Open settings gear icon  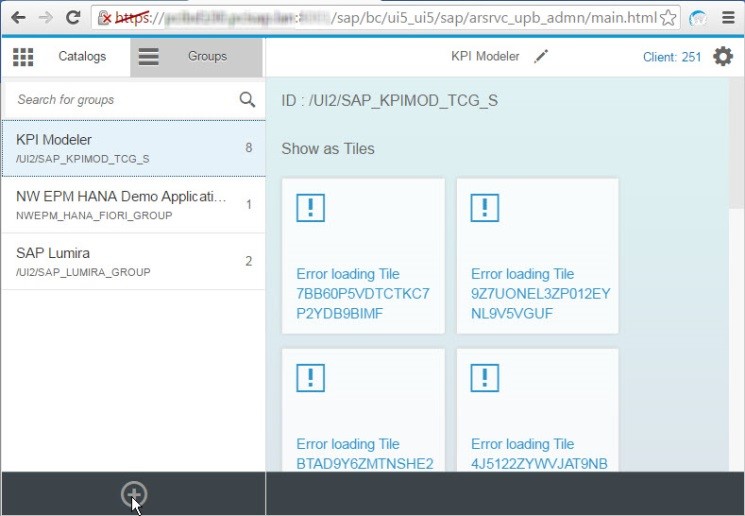tap(722, 57)
